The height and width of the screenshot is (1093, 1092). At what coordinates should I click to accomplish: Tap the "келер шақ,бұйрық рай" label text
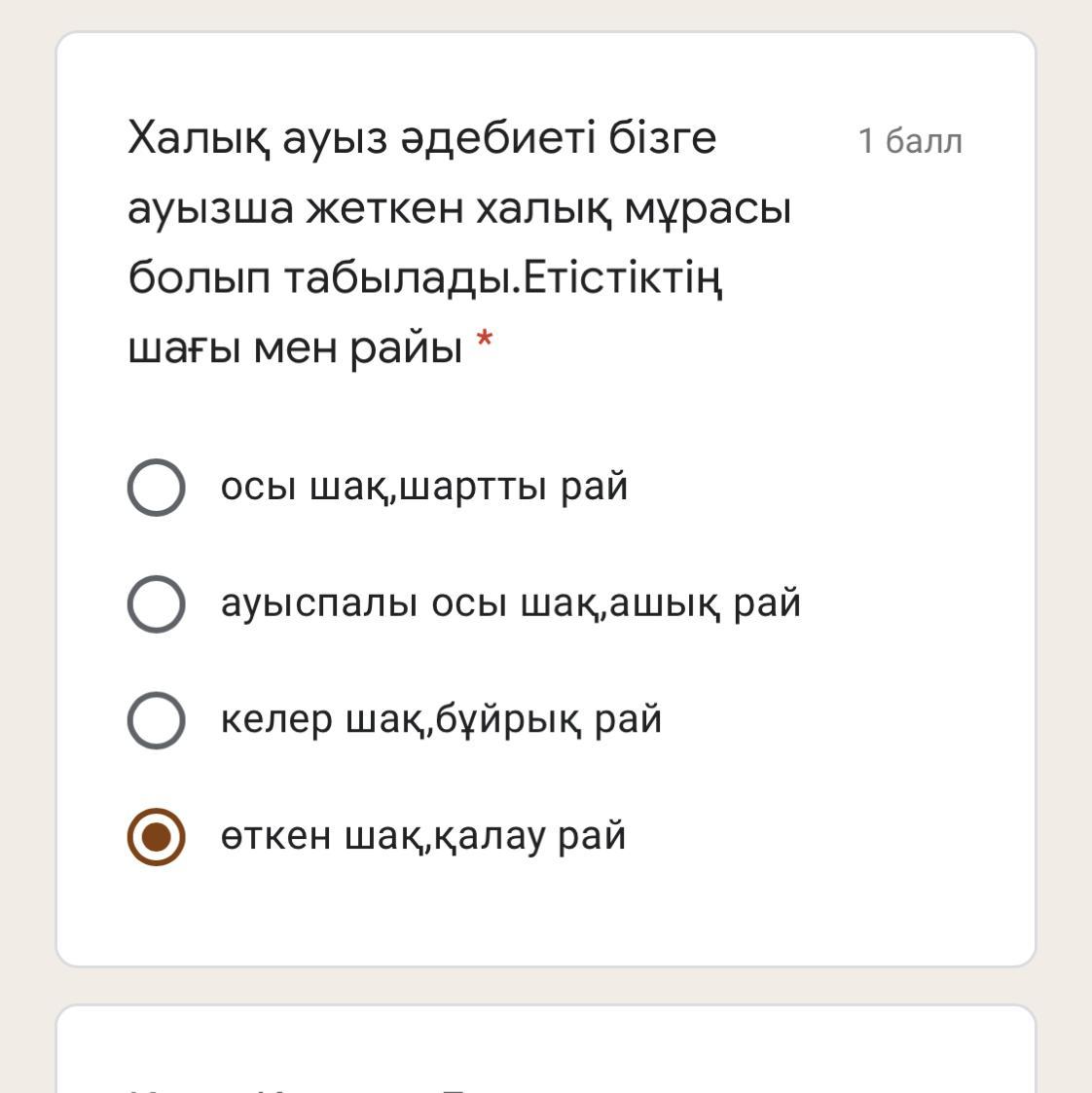[x=441, y=720]
